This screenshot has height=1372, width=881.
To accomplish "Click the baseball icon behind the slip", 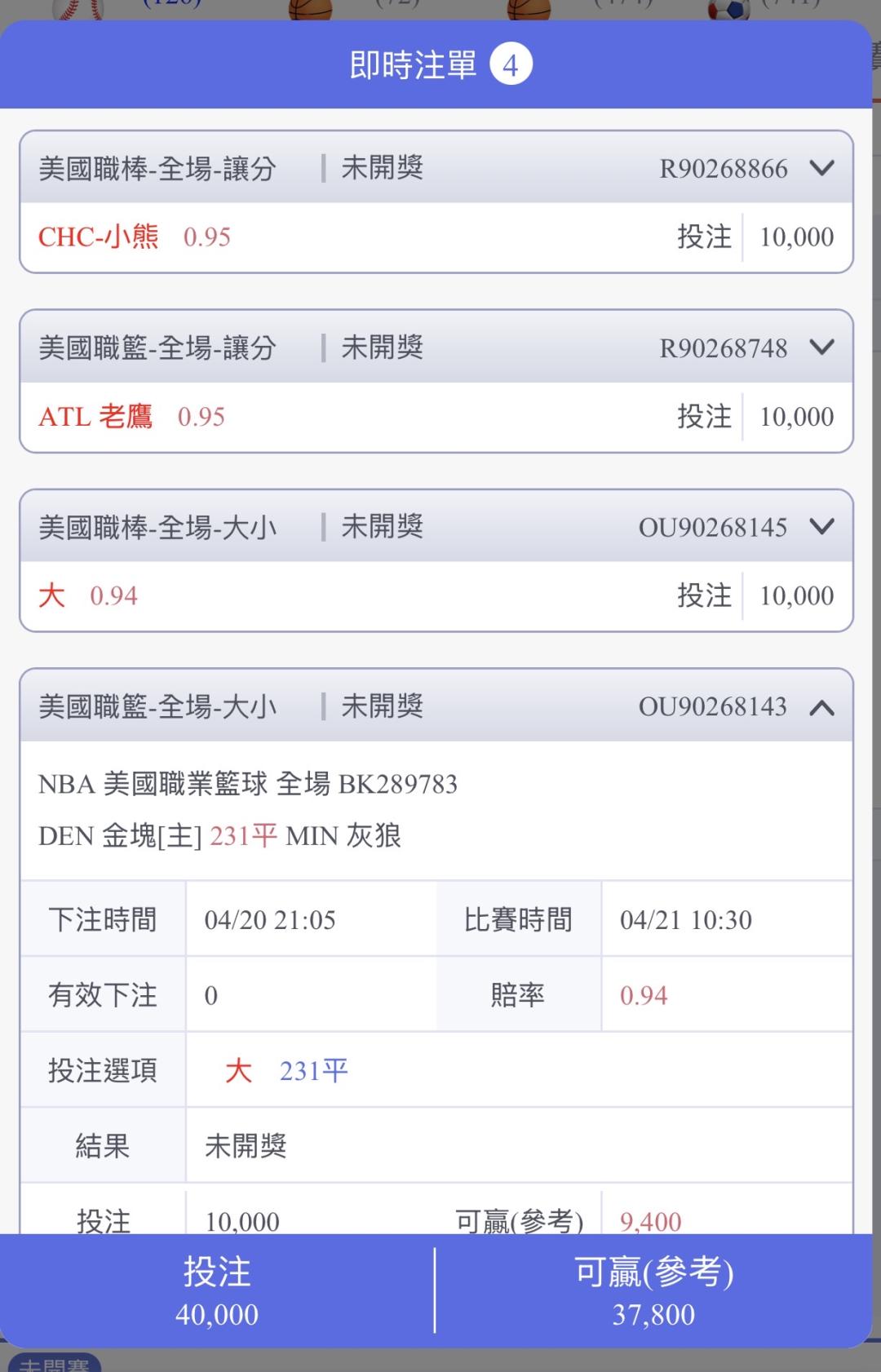I will tap(78, 8).
